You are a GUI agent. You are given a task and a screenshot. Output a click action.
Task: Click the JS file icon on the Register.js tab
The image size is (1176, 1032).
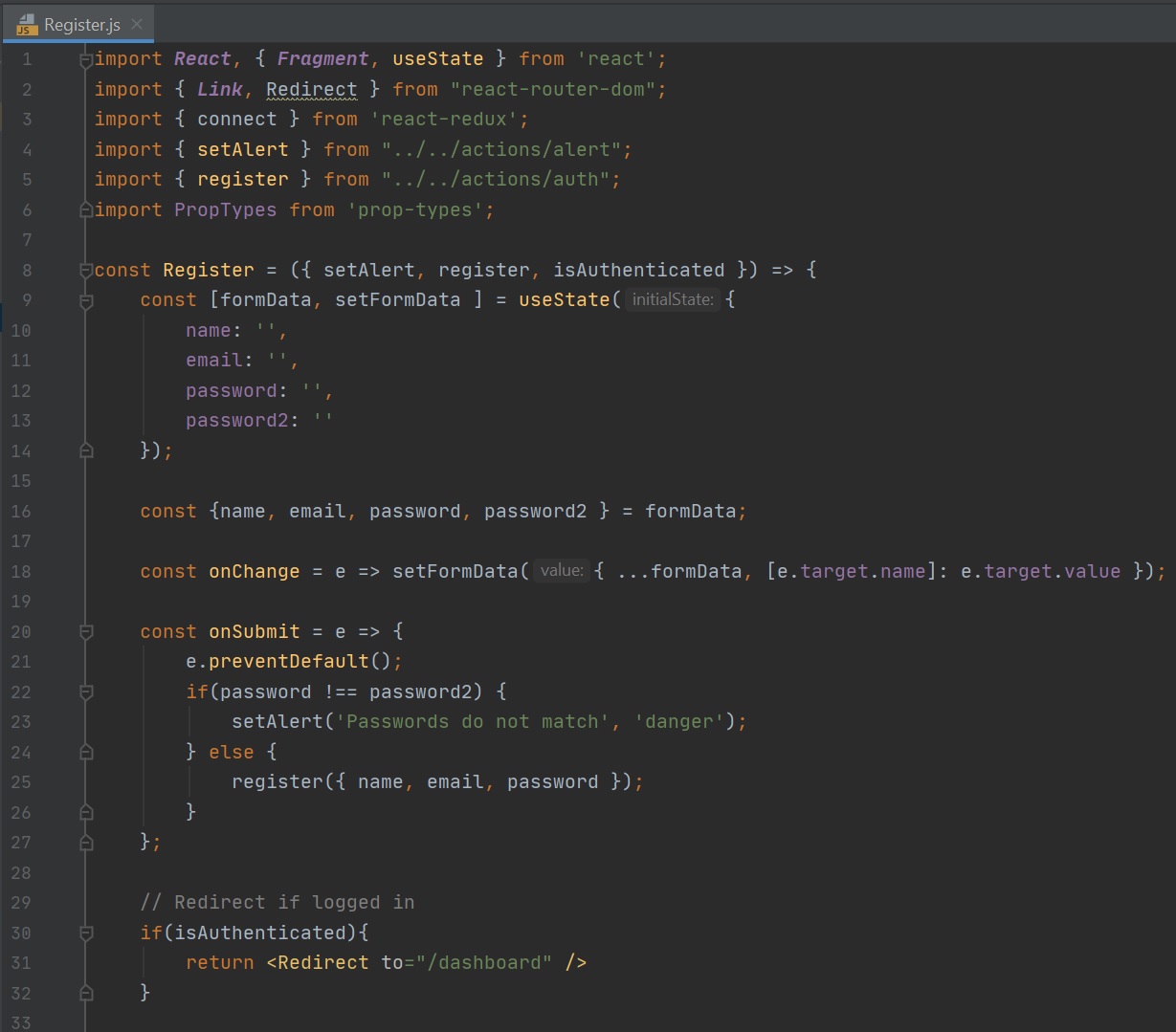coord(27,25)
